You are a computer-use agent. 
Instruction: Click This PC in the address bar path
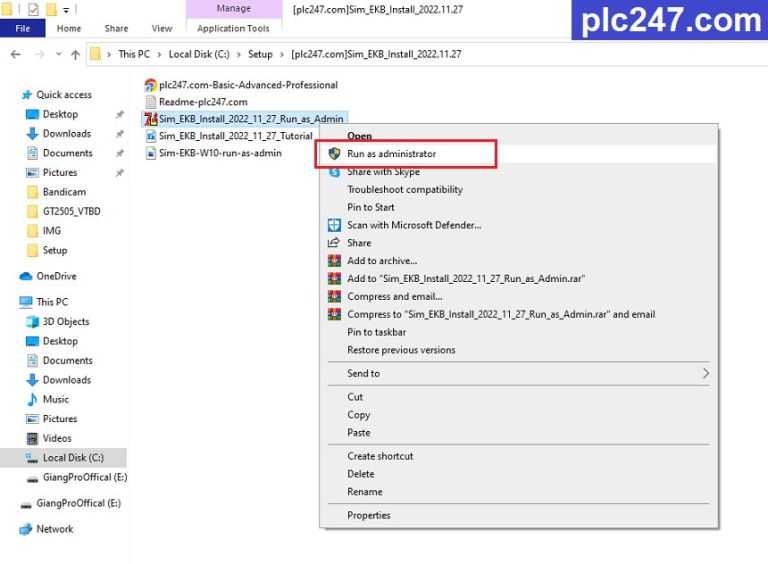tap(134, 54)
